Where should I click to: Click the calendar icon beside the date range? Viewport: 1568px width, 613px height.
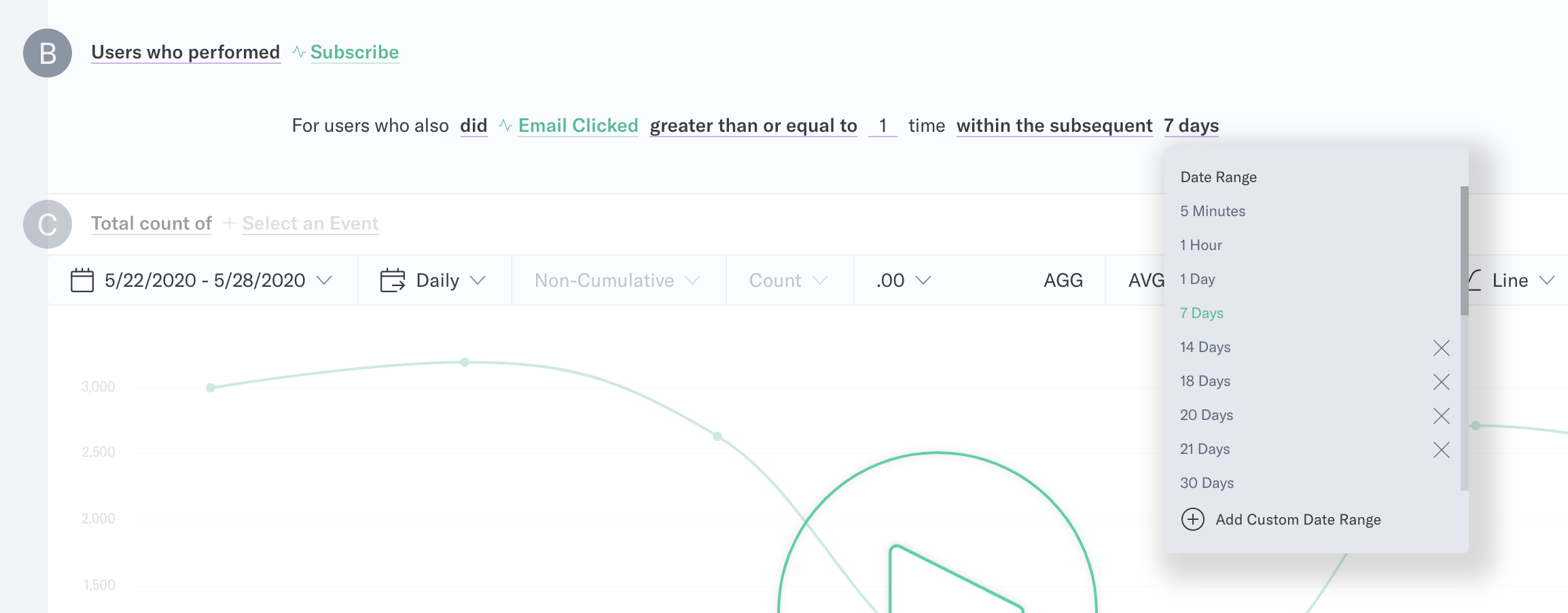point(82,280)
